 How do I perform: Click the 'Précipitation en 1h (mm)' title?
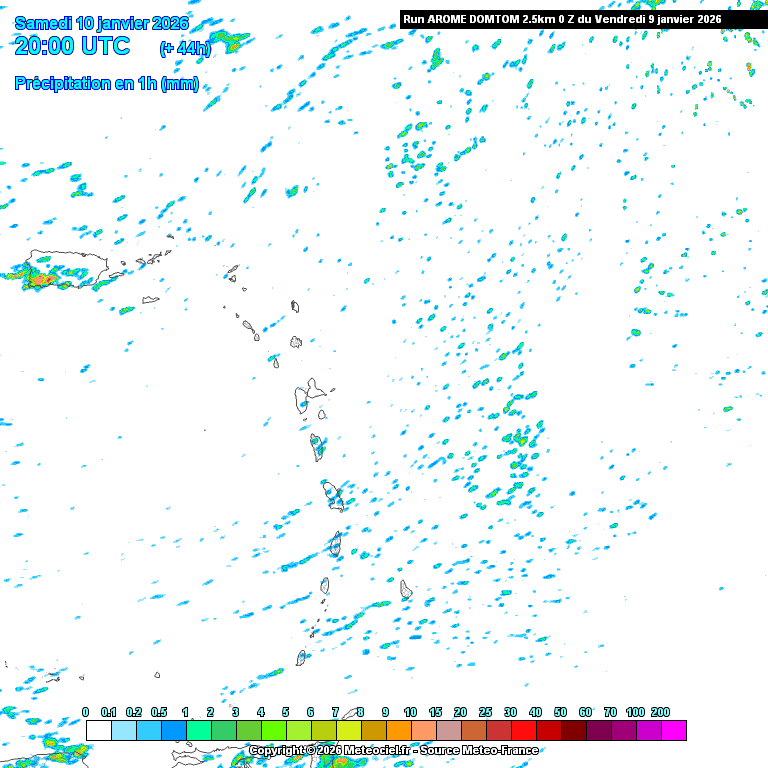107,84
